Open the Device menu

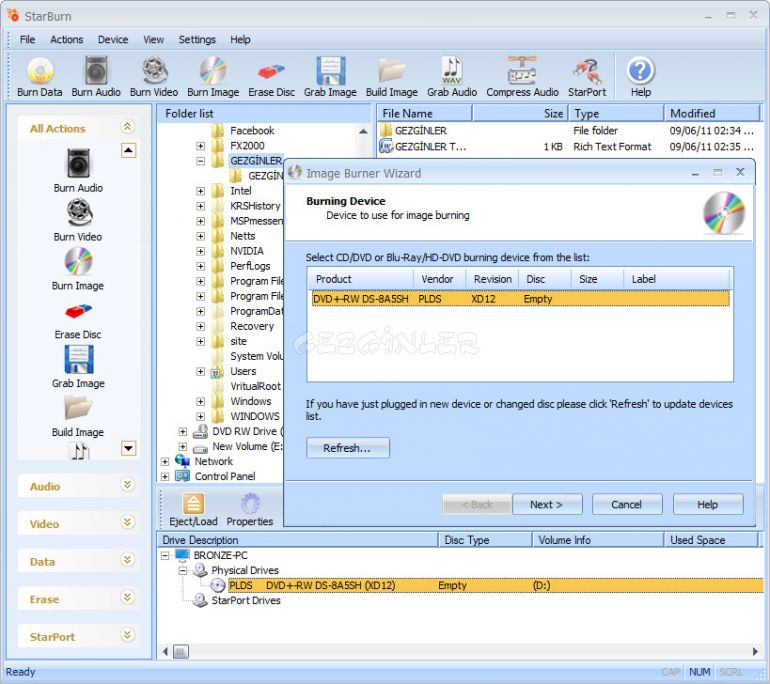tap(112, 39)
